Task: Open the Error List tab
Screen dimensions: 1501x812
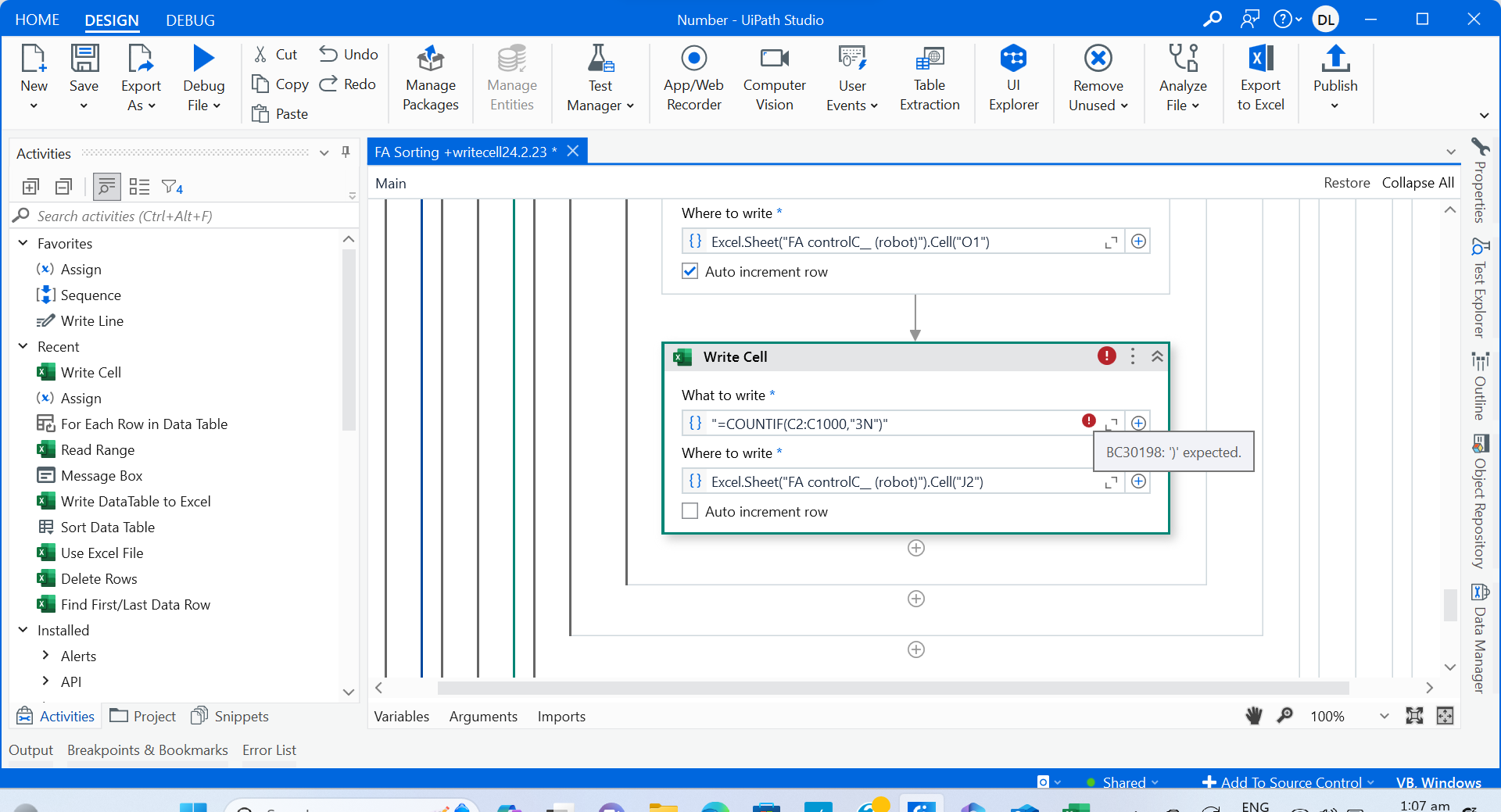Action: [269, 750]
